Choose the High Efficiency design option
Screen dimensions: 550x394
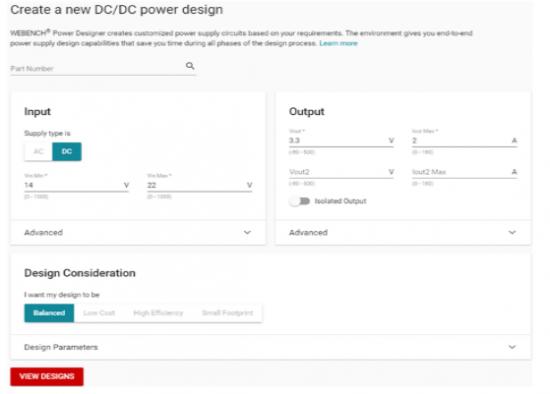pyautogui.click(x=158, y=313)
